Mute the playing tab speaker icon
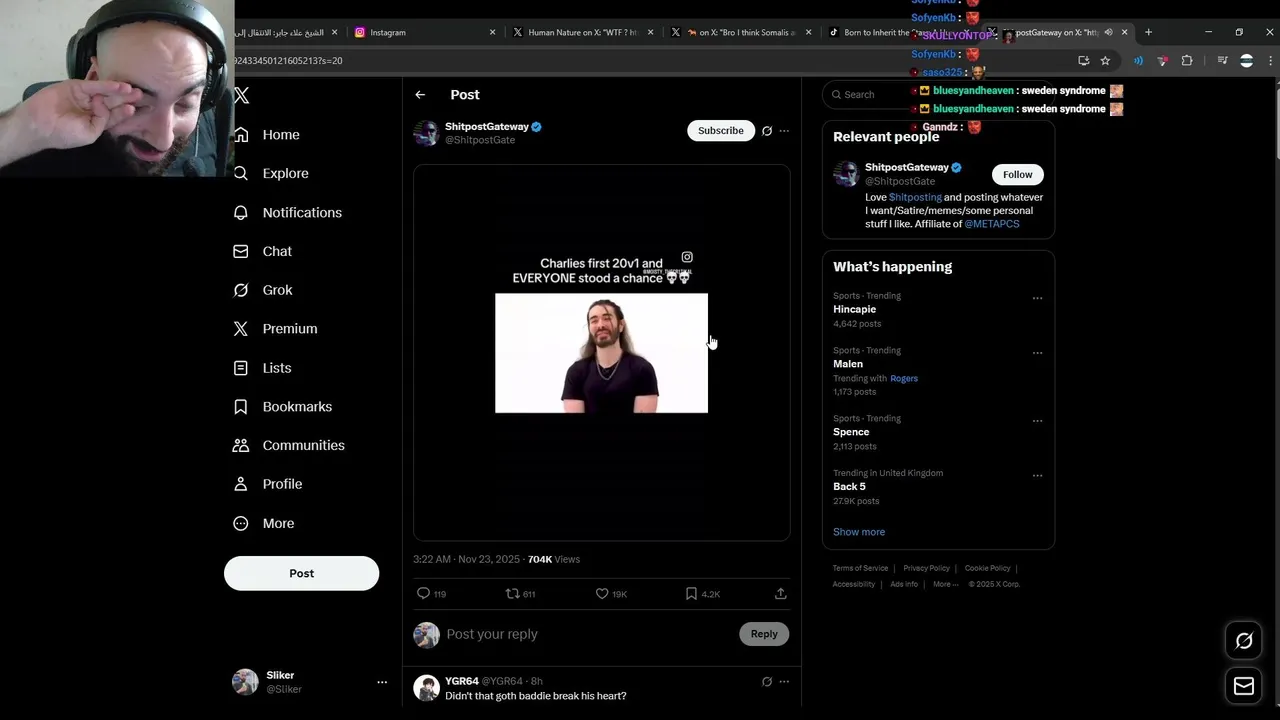This screenshot has height=720, width=1280. point(1108,33)
